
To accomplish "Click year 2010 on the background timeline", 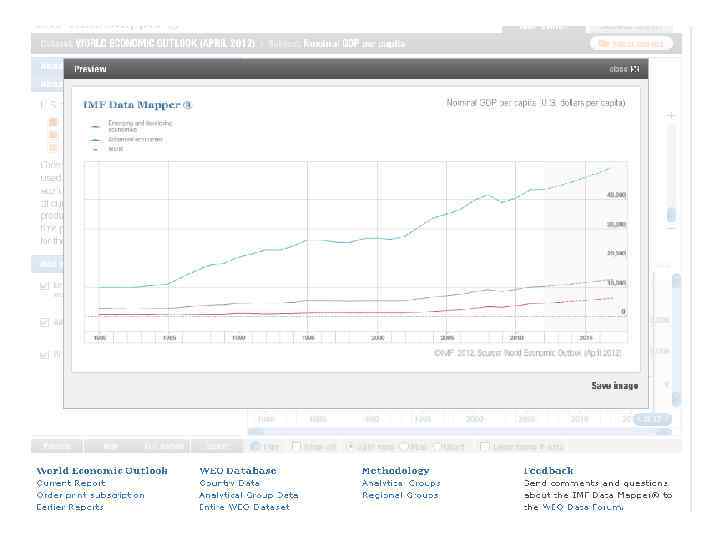I will click(x=579, y=419).
